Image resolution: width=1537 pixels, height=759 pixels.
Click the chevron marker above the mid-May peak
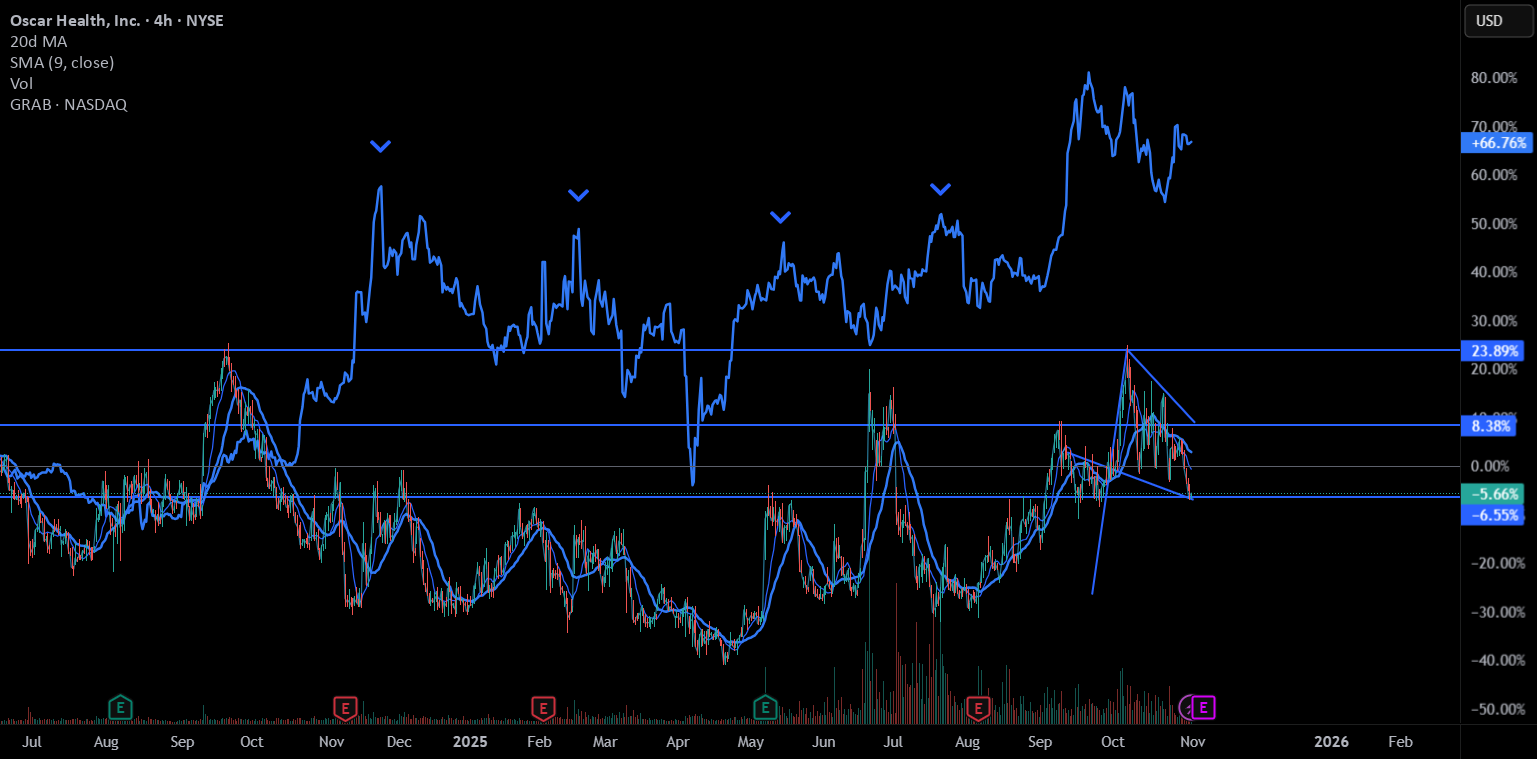click(781, 217)
